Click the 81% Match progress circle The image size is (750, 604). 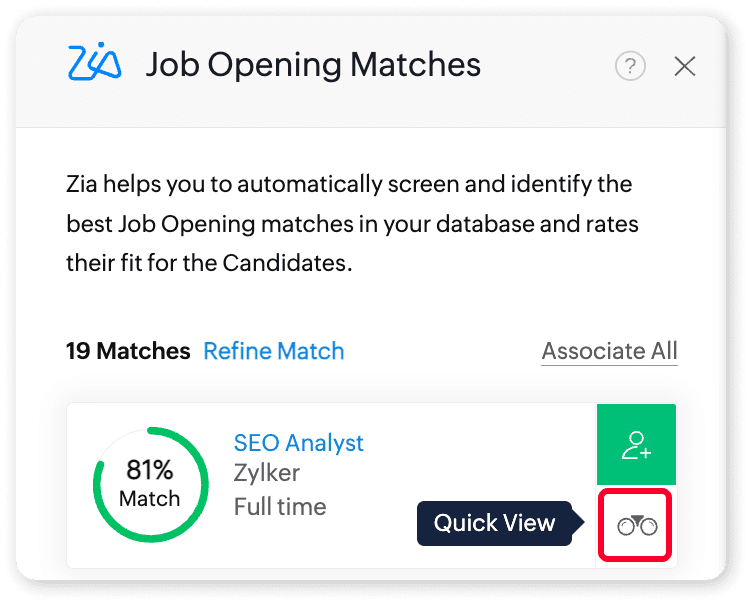[x=151, y=484]
